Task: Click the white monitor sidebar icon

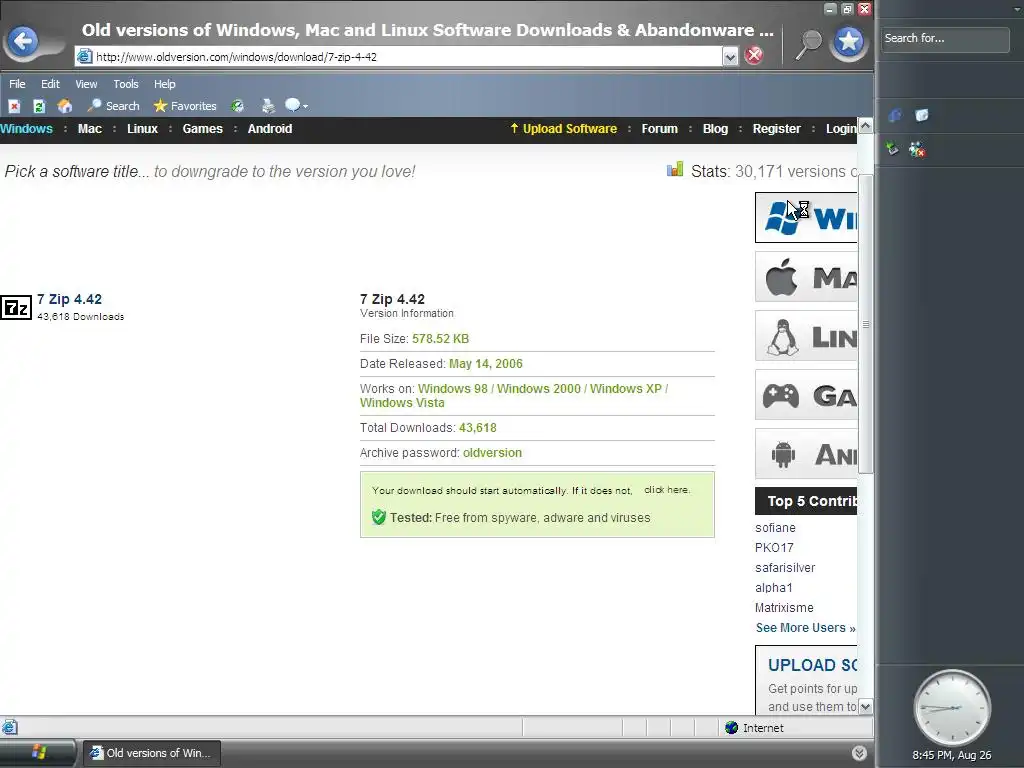Action: click(921, 116)
